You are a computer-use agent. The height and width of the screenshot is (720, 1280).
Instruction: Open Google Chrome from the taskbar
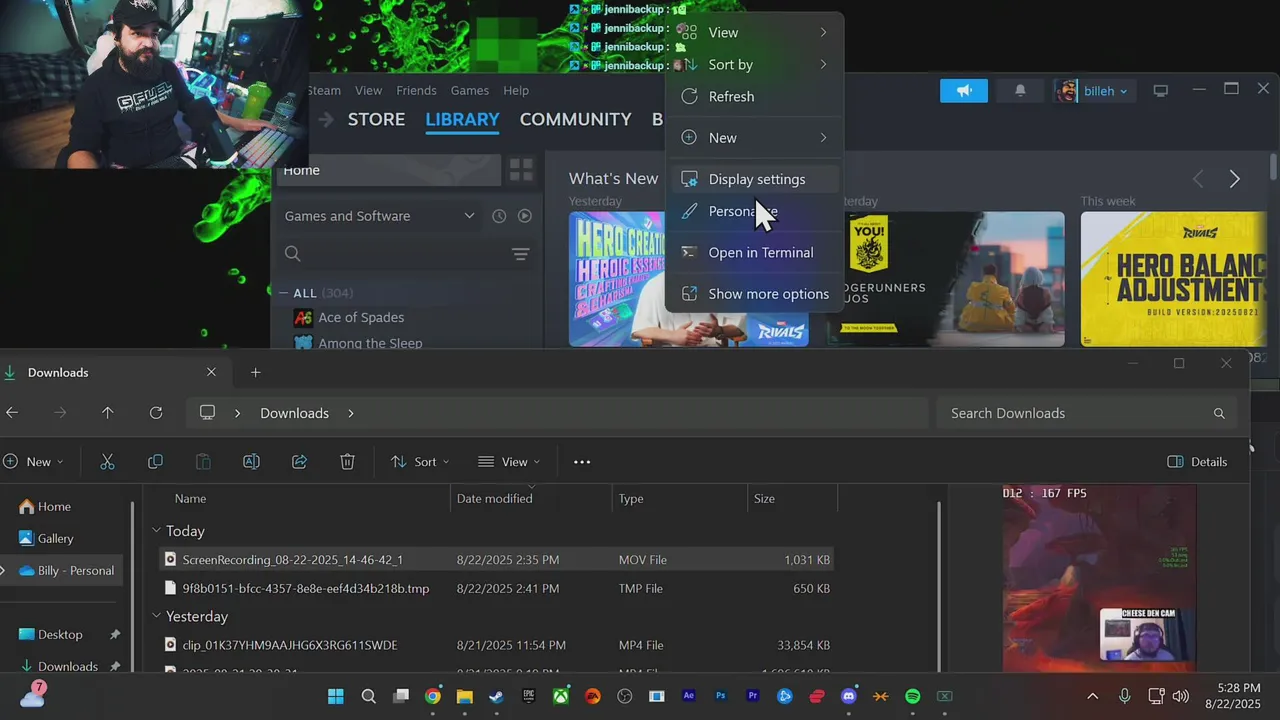(432, 696)
